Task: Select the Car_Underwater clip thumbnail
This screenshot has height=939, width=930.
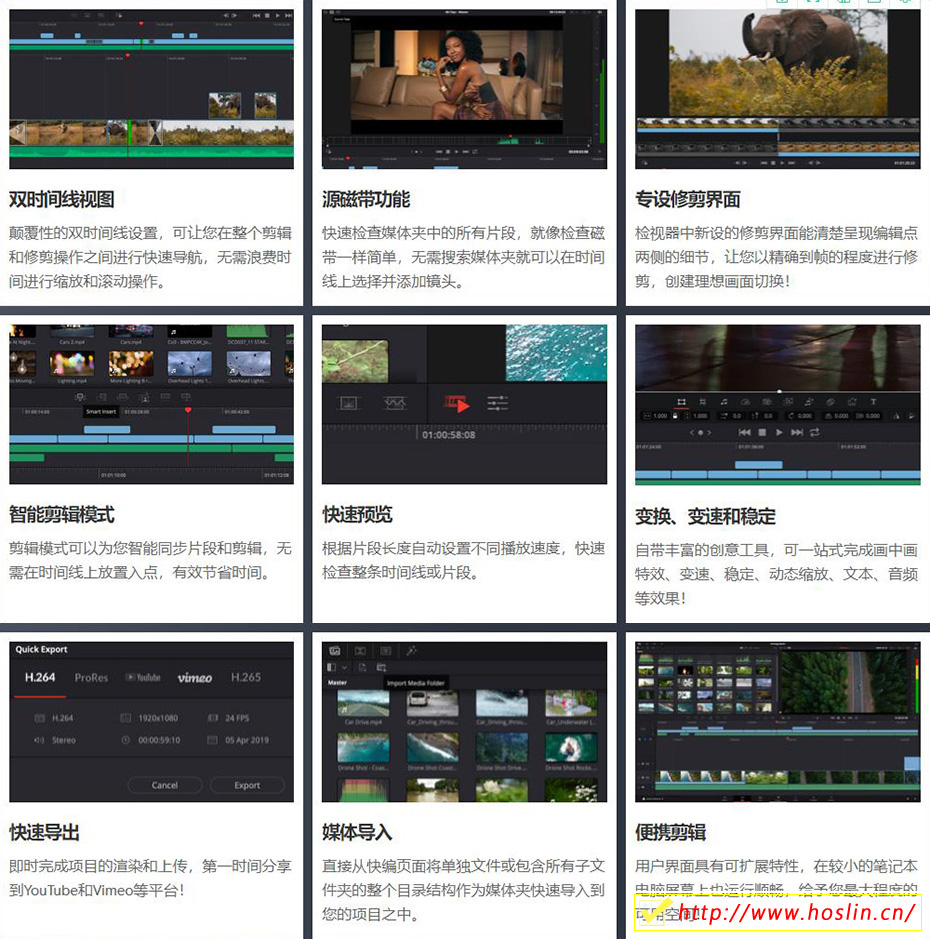Action: pyautogui.click(x=571, y=704)
